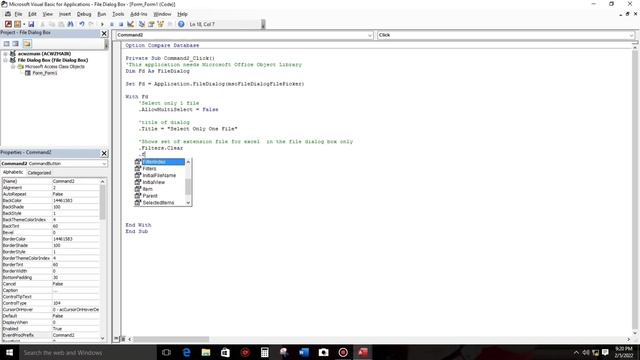This screenshot has height=360, width=640.
Task: Open the Edit menu
Action: [32, 14]
